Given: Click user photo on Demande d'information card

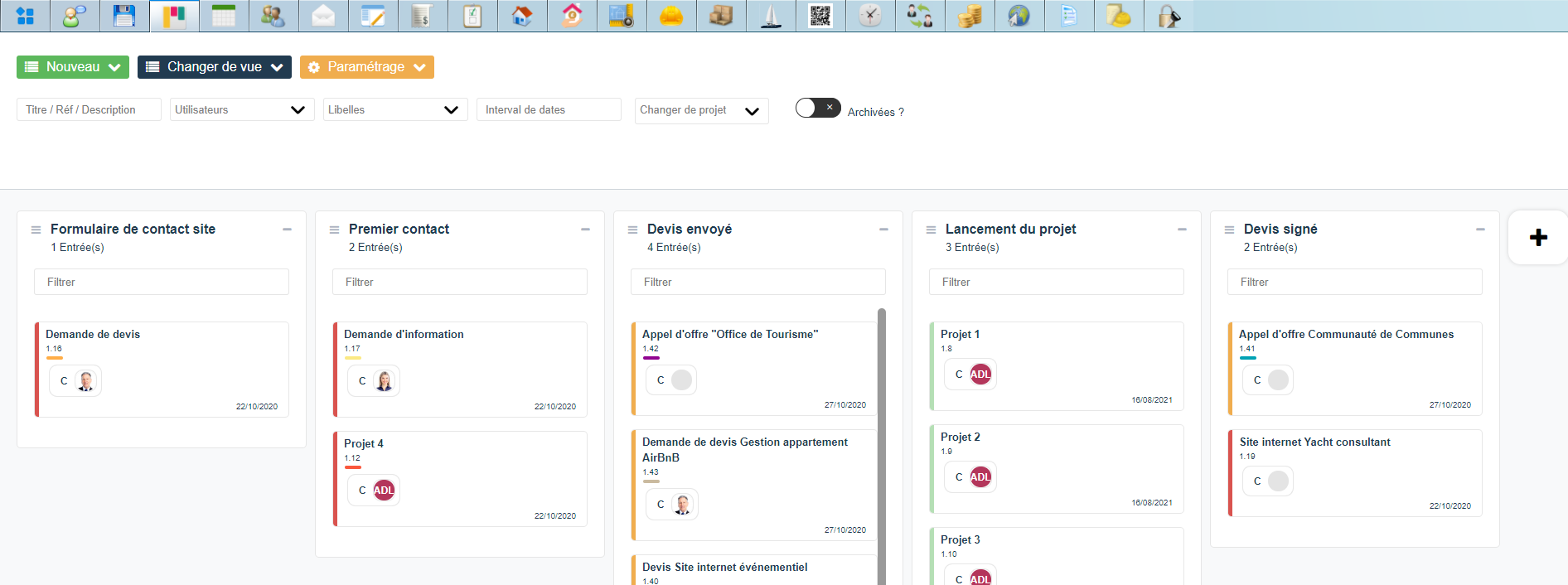Looking at the screenshot, I should (385, 381).
